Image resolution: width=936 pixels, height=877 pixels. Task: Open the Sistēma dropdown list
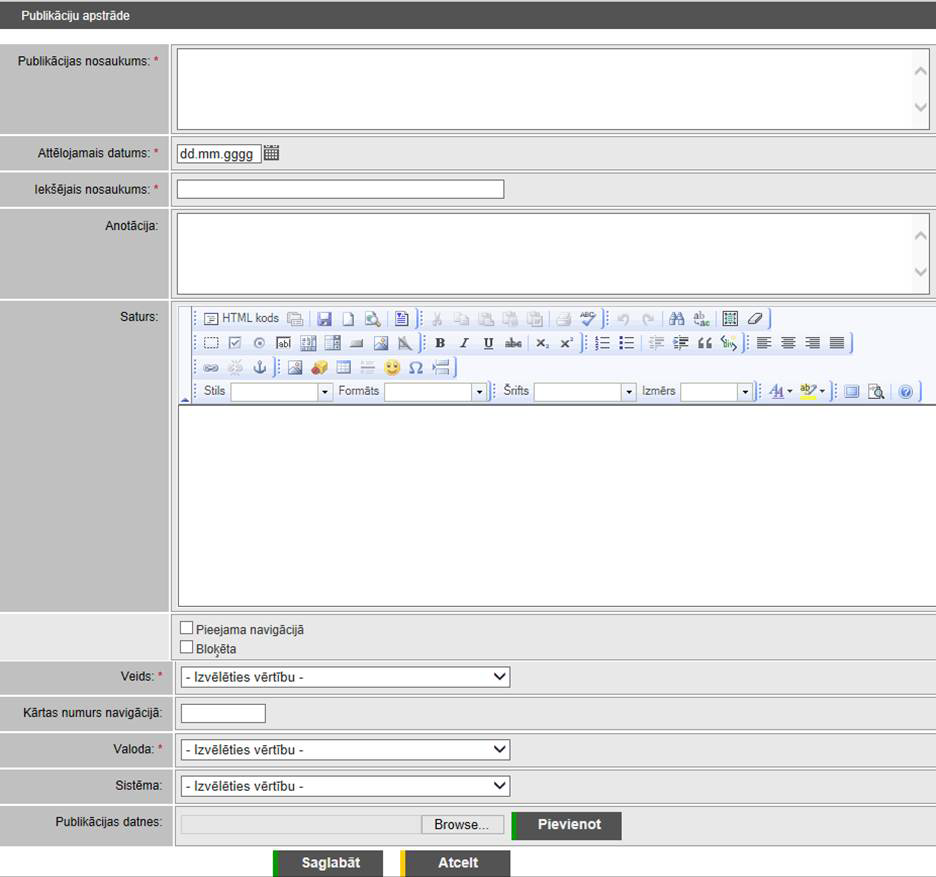tap(345, 786)
